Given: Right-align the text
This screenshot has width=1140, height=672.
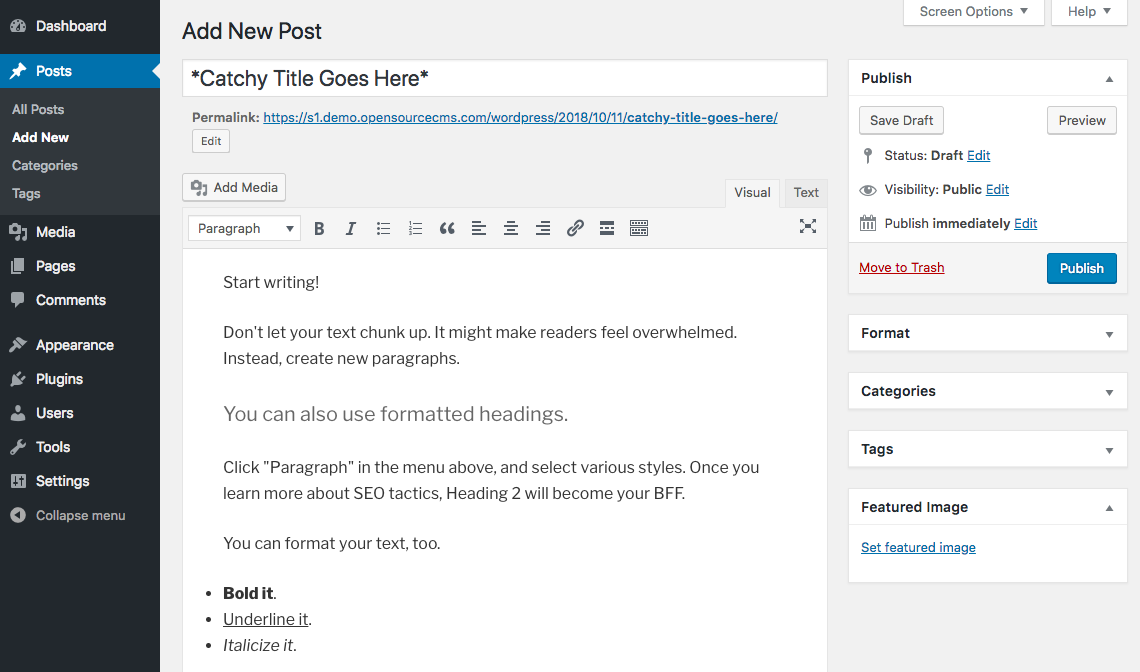Looking at the screenshot, I should pyautogui.click(x=543, y=228).
